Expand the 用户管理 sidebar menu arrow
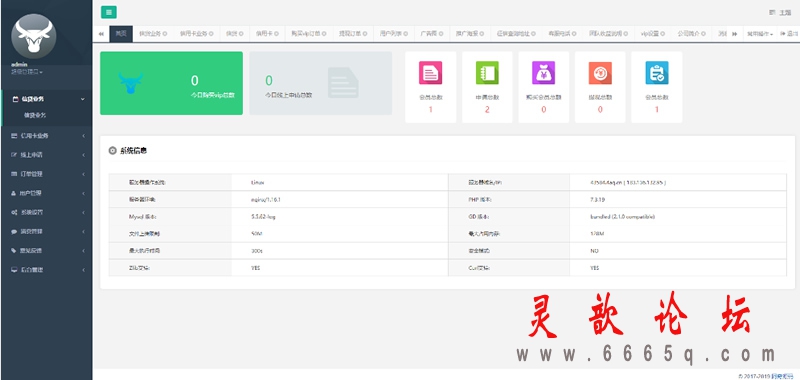Viewport: 800px width, 380px height. click(x=83, y=193)
